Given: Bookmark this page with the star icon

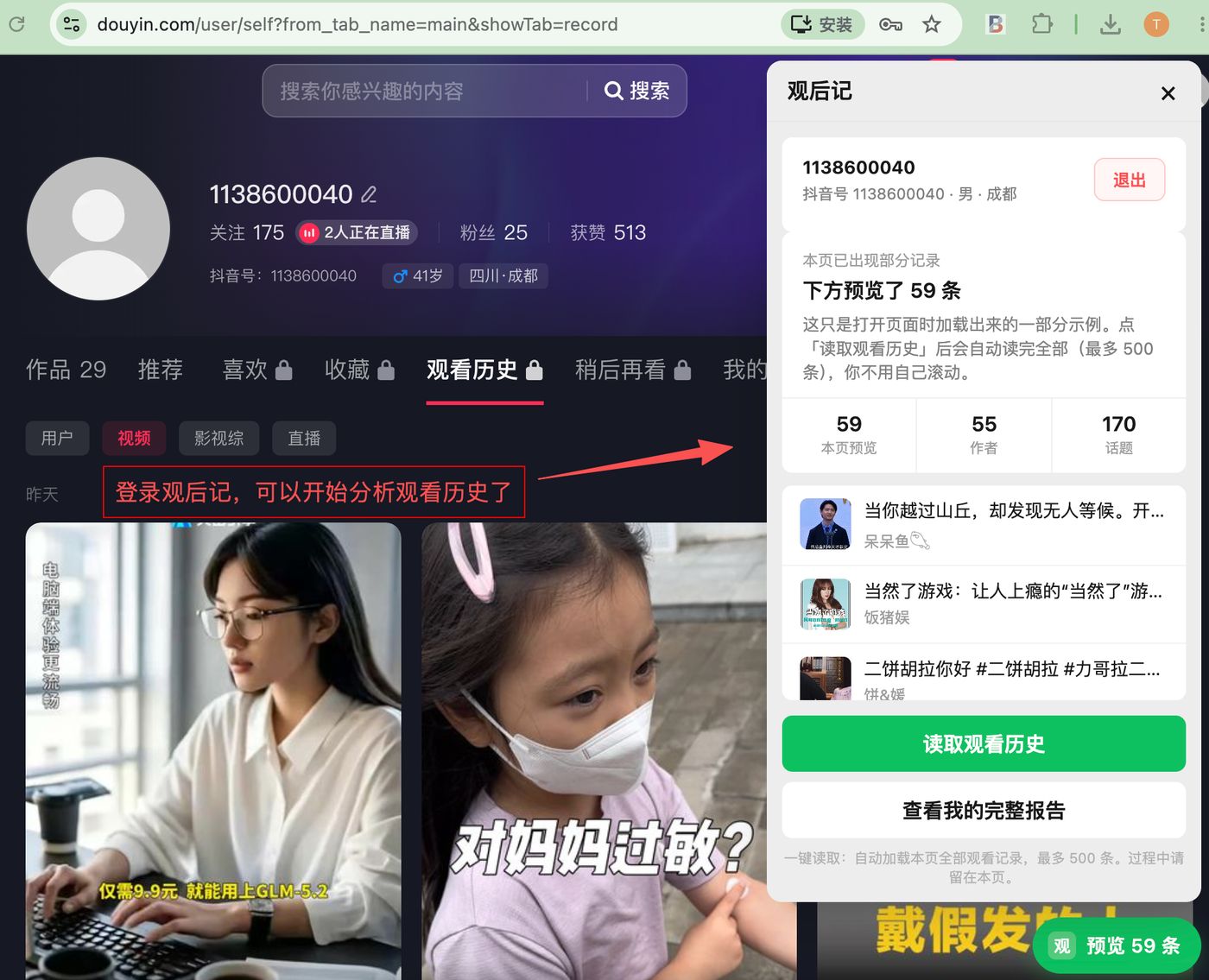Looking at the screenshot, I should [x=931, y=24].
